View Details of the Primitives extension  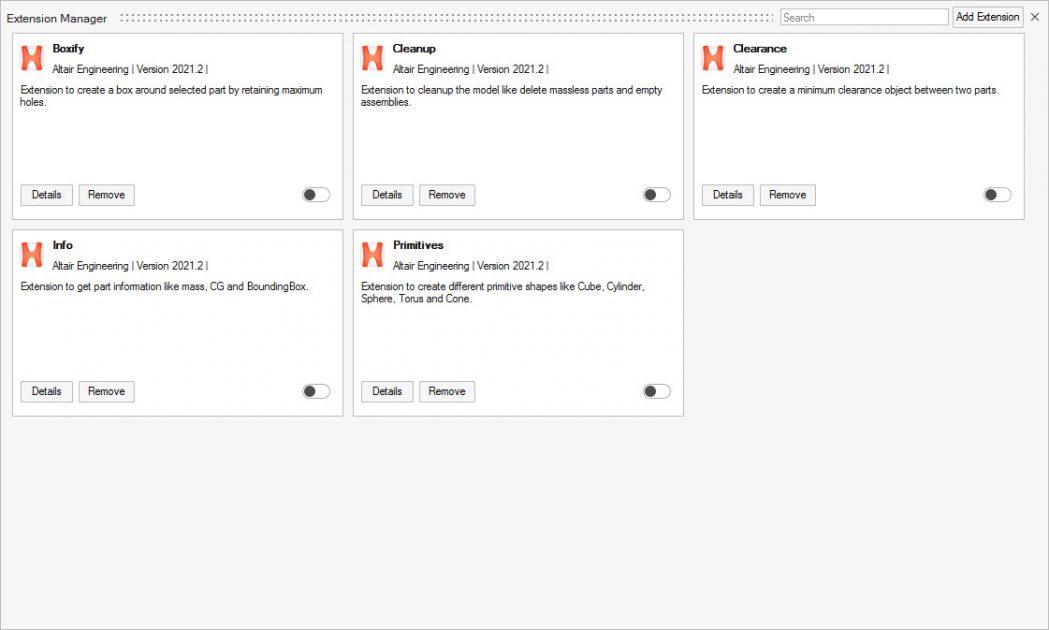coord(387,391)
